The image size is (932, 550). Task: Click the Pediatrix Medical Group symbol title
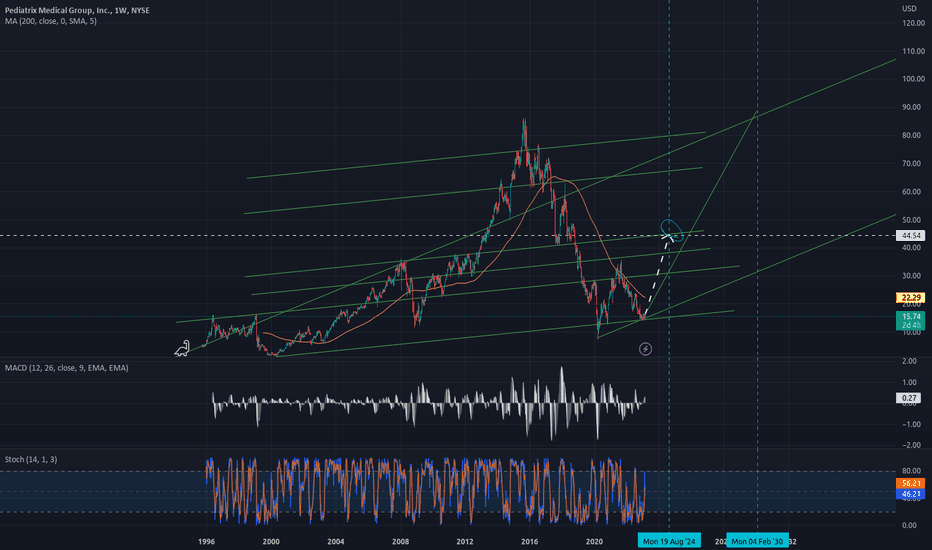pos(77,10)
